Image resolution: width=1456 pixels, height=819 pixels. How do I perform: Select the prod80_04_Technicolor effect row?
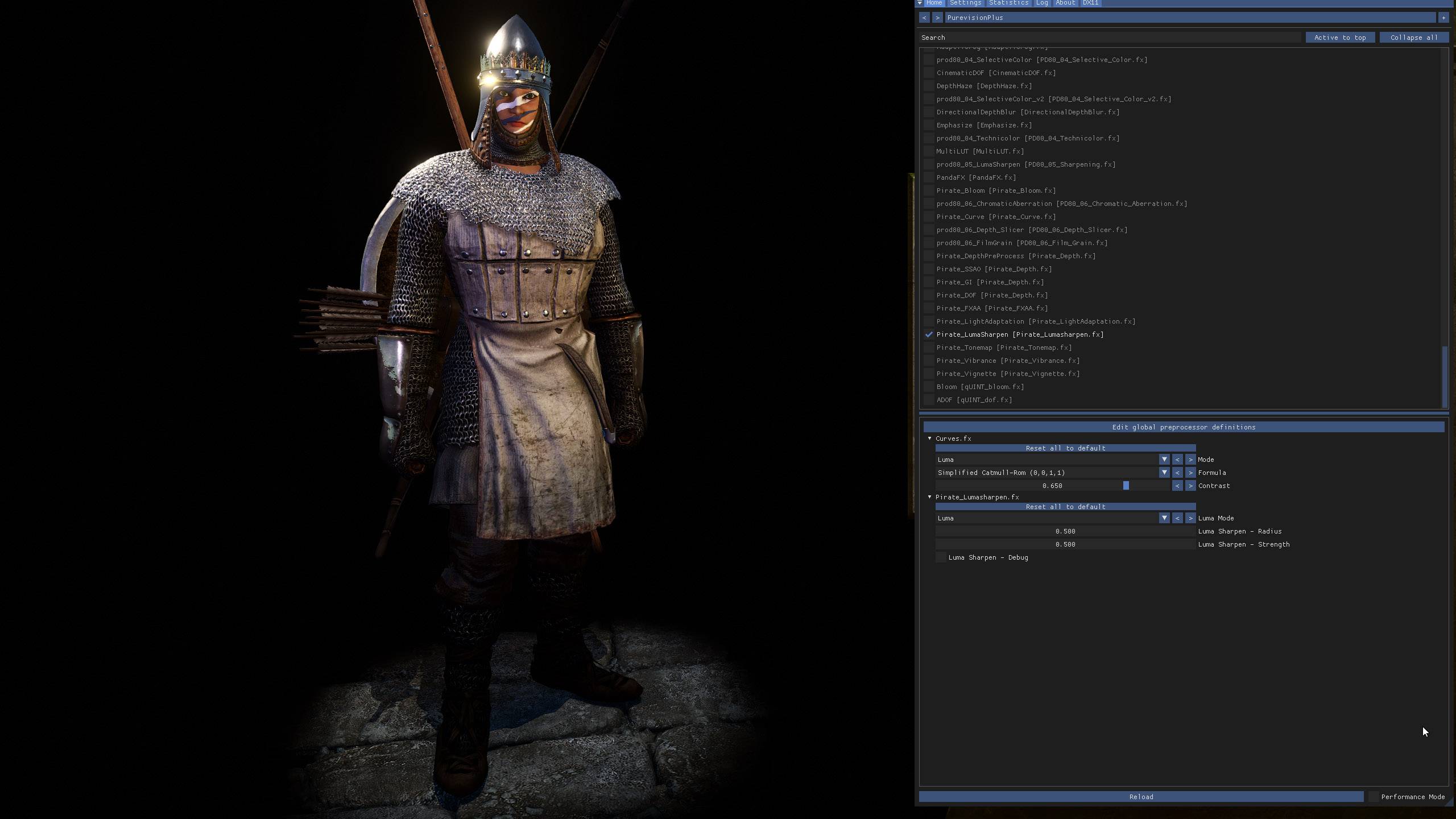[1028, 138]
